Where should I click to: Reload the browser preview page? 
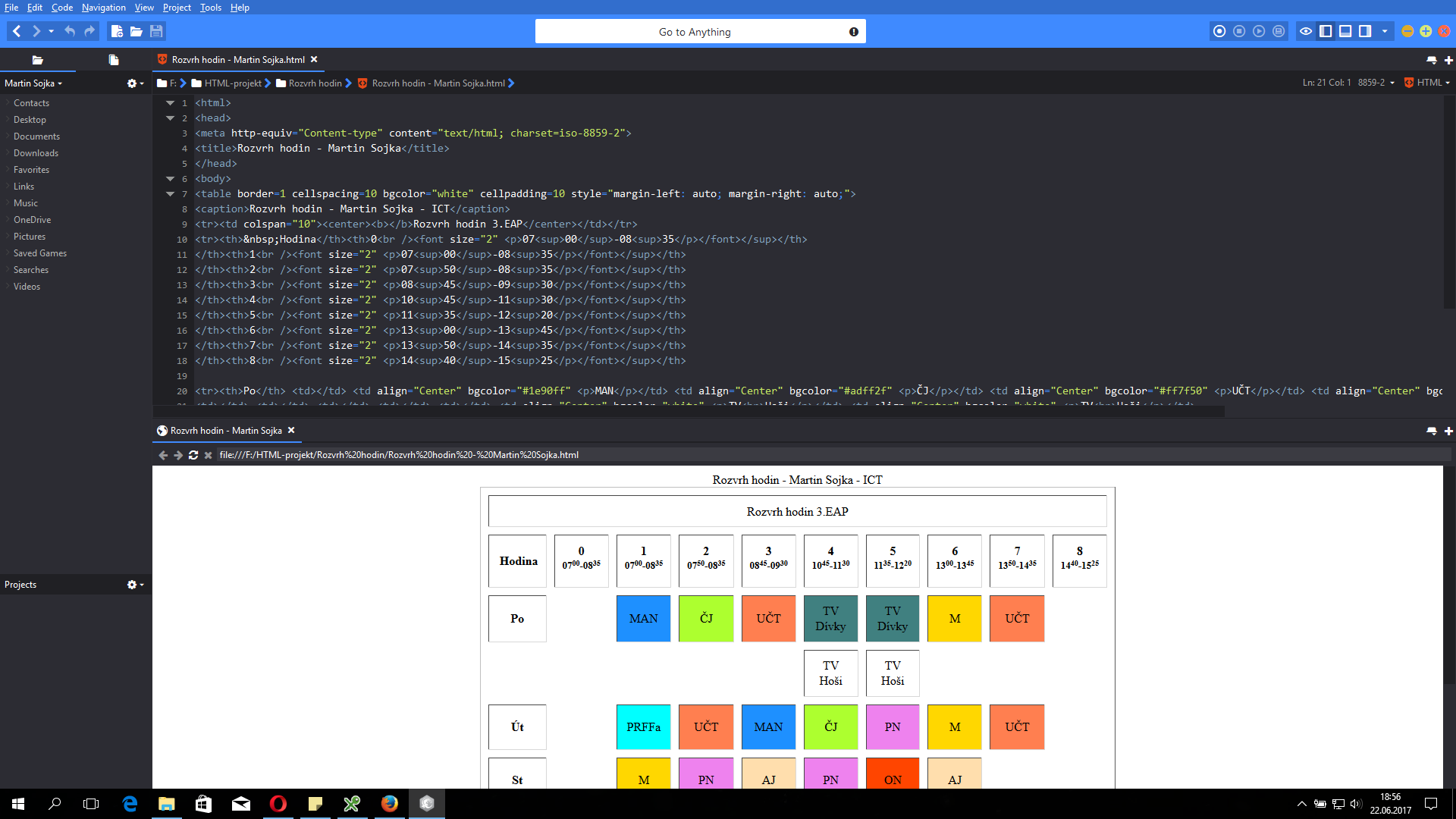click(x=193, y=455)
